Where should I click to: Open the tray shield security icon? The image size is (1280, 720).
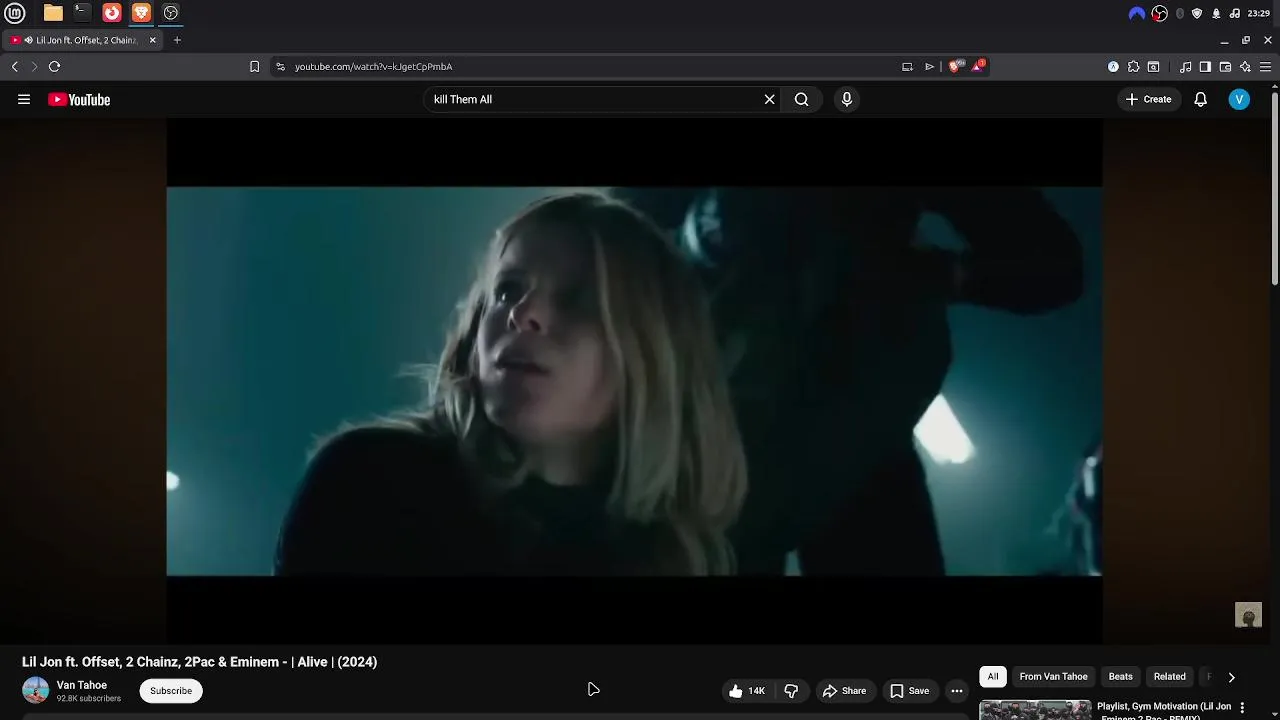click(x=1197, y=13)
